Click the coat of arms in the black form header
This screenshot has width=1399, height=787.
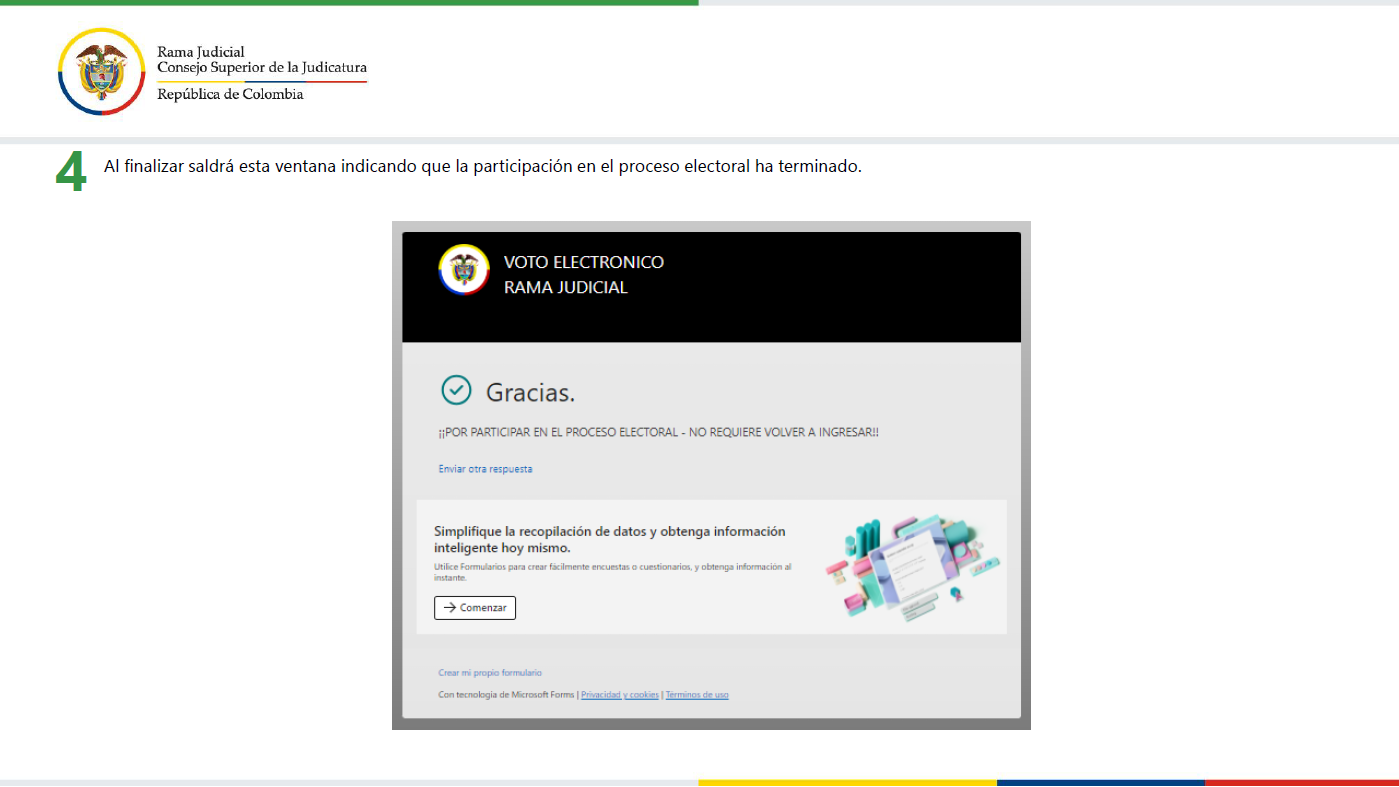pos(464,270)
